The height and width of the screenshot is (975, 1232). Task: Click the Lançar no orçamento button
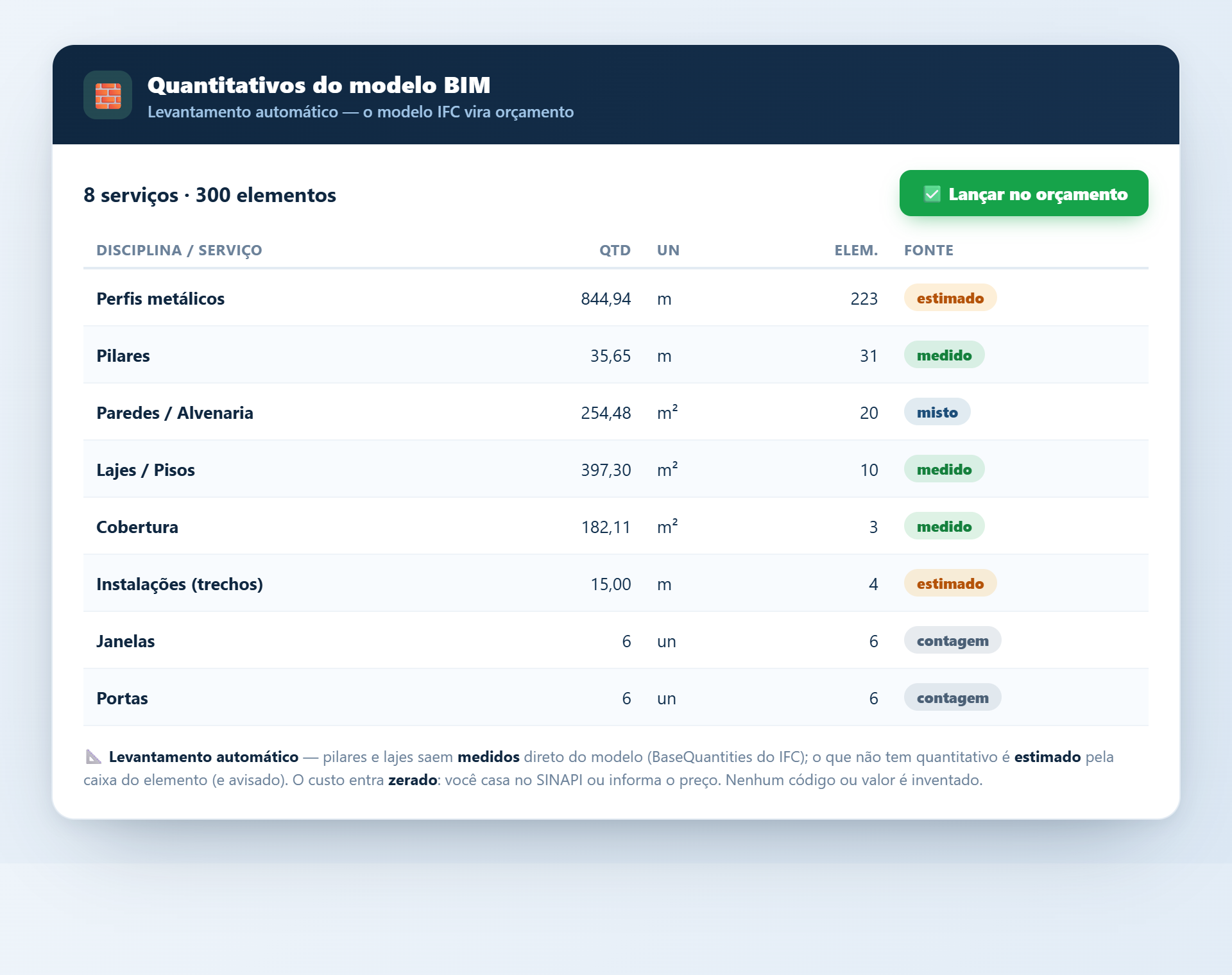tap(1023, 193)
